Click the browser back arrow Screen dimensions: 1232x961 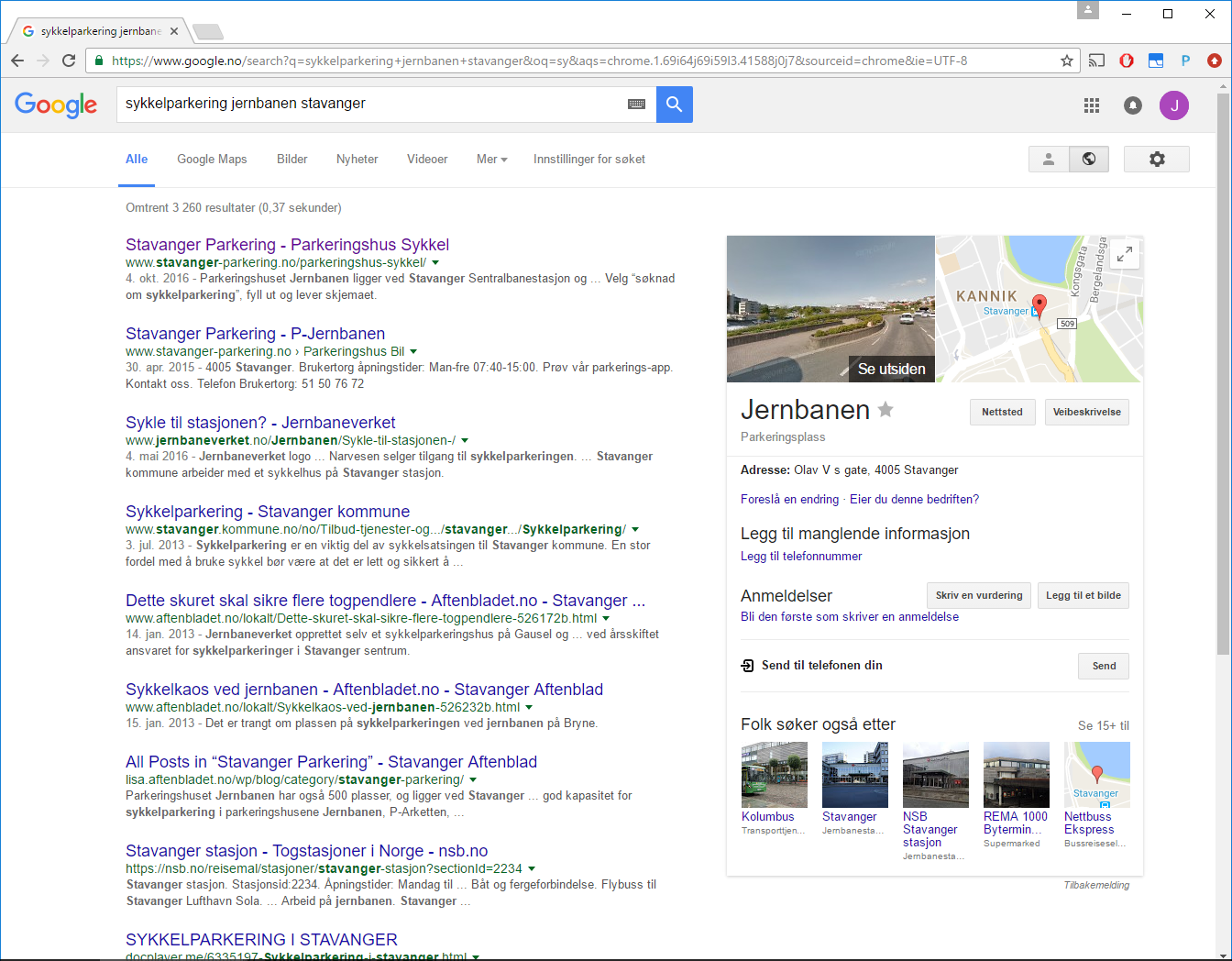(17, 61)
